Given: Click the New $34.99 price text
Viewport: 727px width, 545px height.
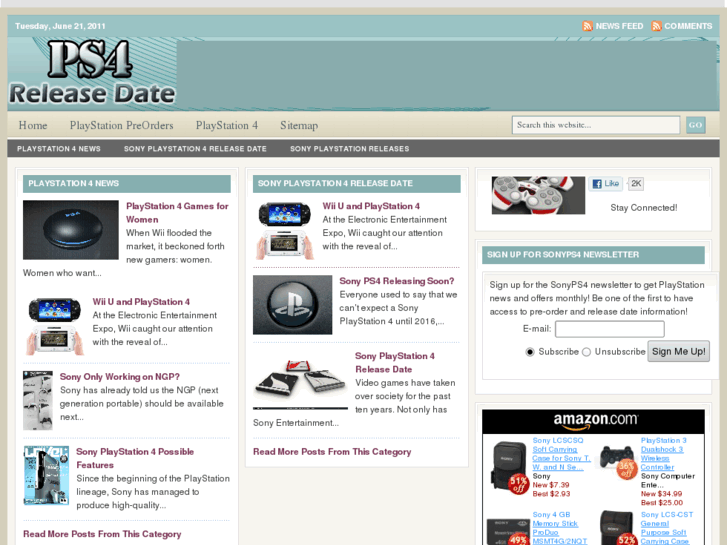Looking at the screenshot, I should coord(661,494).
